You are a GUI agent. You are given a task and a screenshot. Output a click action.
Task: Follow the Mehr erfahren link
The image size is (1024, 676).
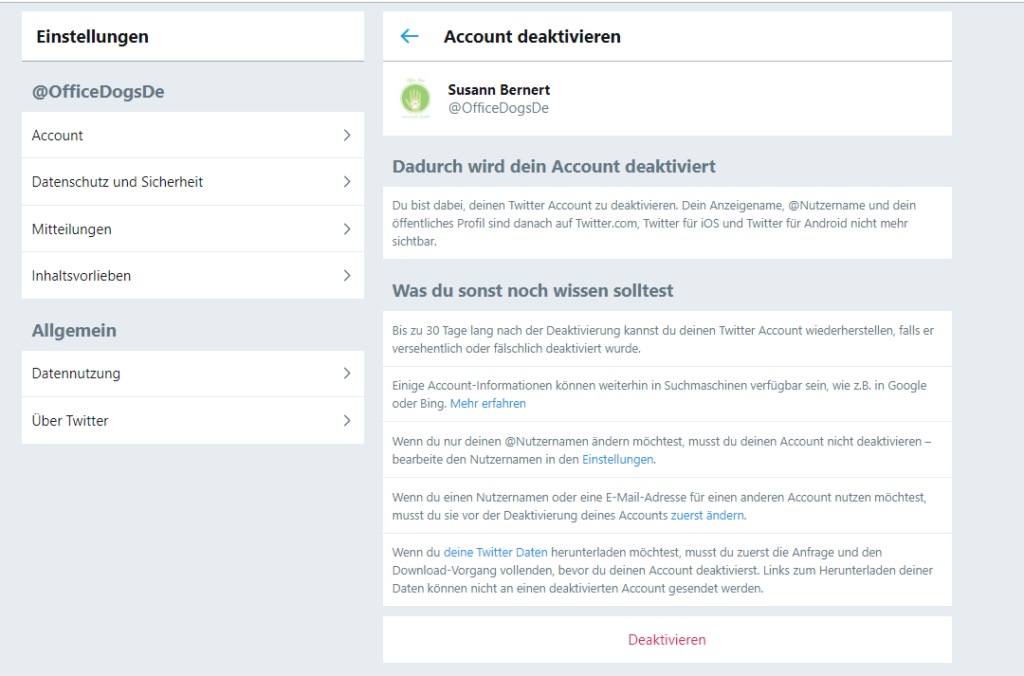pyautogui.click(x=488, y=404)
